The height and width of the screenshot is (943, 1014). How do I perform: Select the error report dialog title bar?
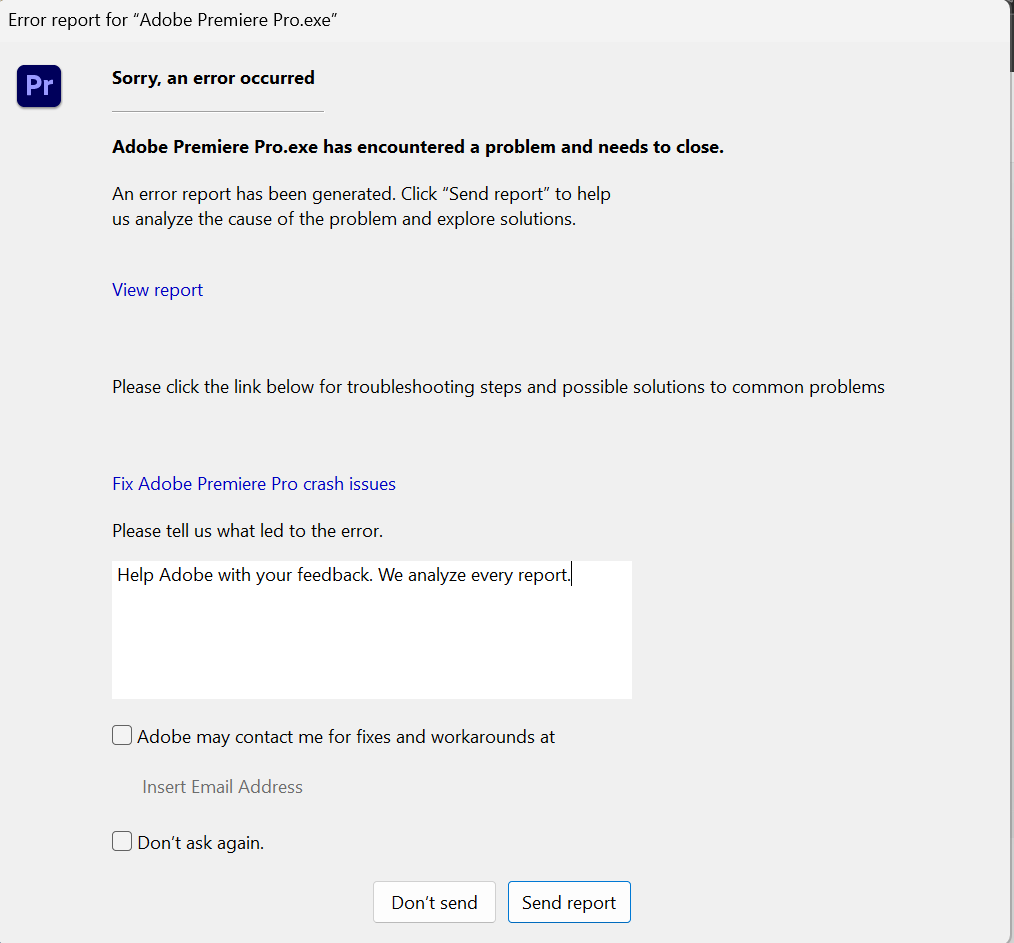tap(172, 19)
